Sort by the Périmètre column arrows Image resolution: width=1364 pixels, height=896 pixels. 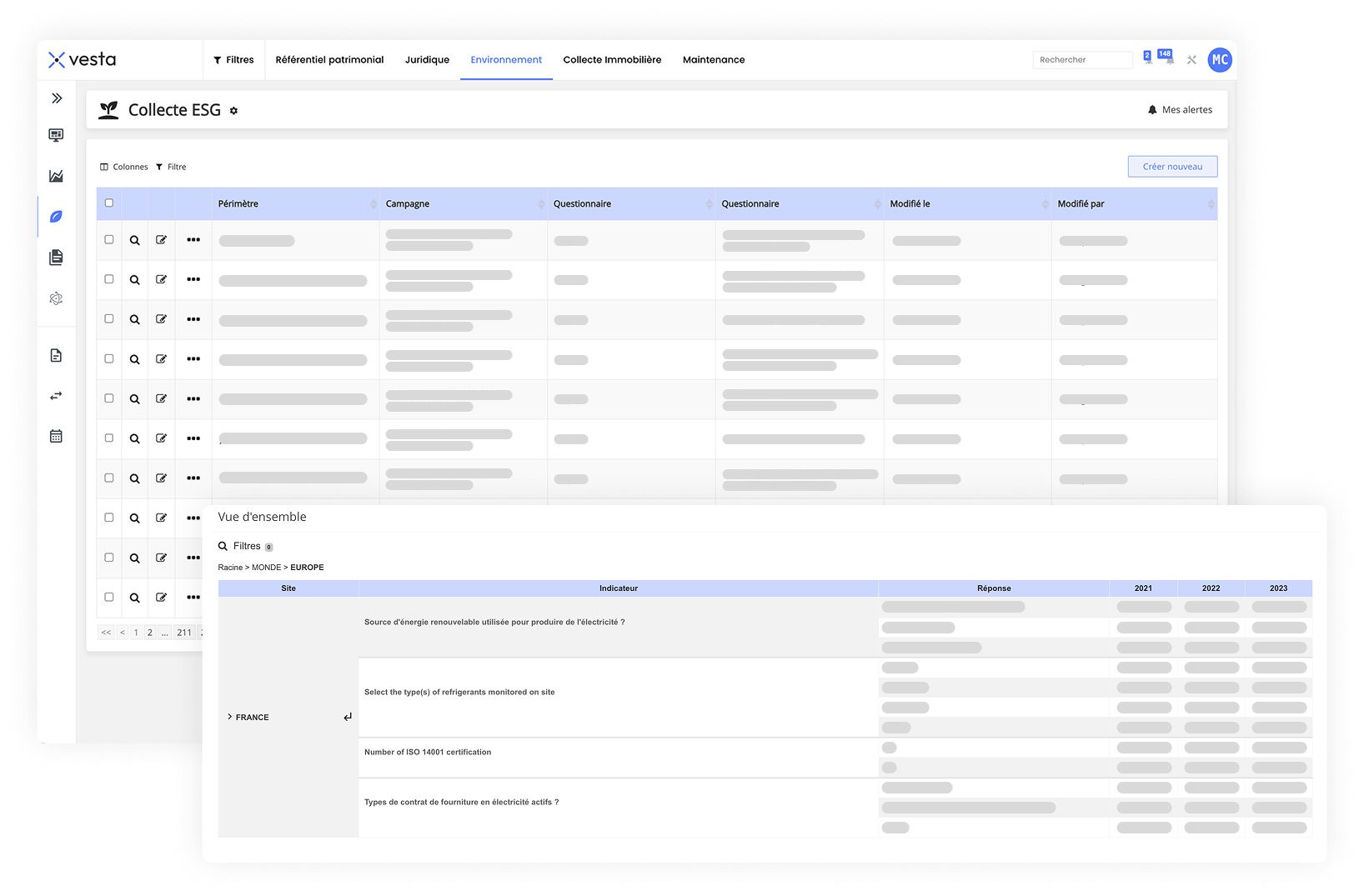(x=373, y=204)
